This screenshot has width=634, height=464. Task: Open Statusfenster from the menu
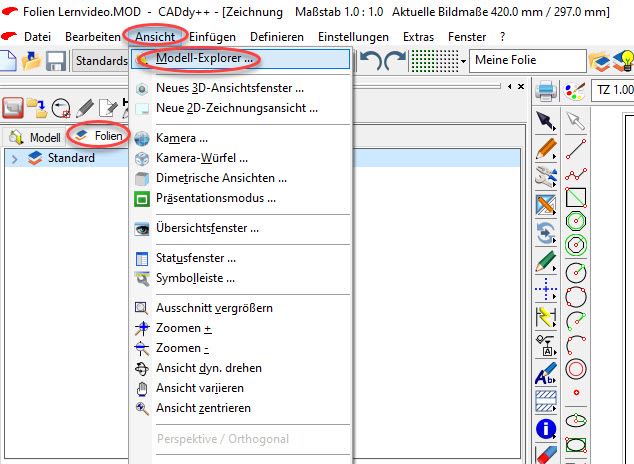(241, 258)
